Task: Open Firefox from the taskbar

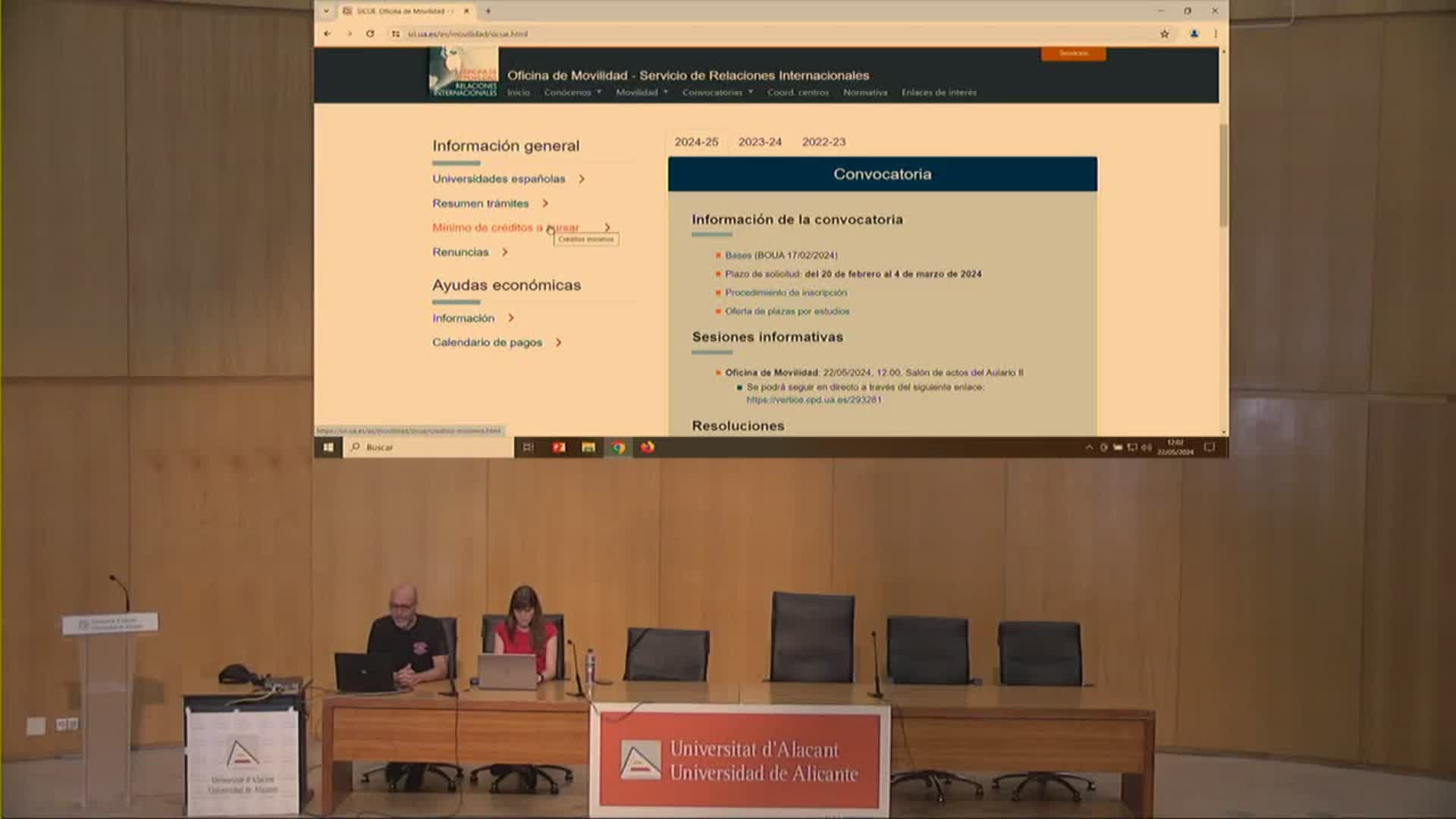Action: tap(647, 447)
